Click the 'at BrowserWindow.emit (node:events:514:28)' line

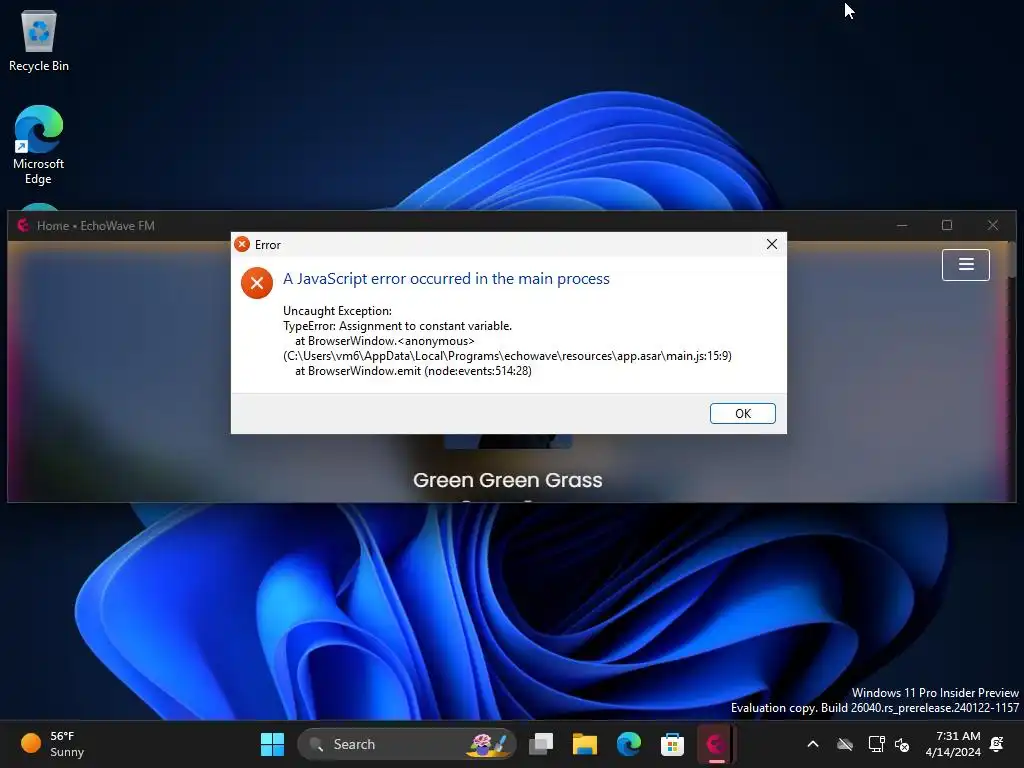pyautogui.click(x=413, y=371)
